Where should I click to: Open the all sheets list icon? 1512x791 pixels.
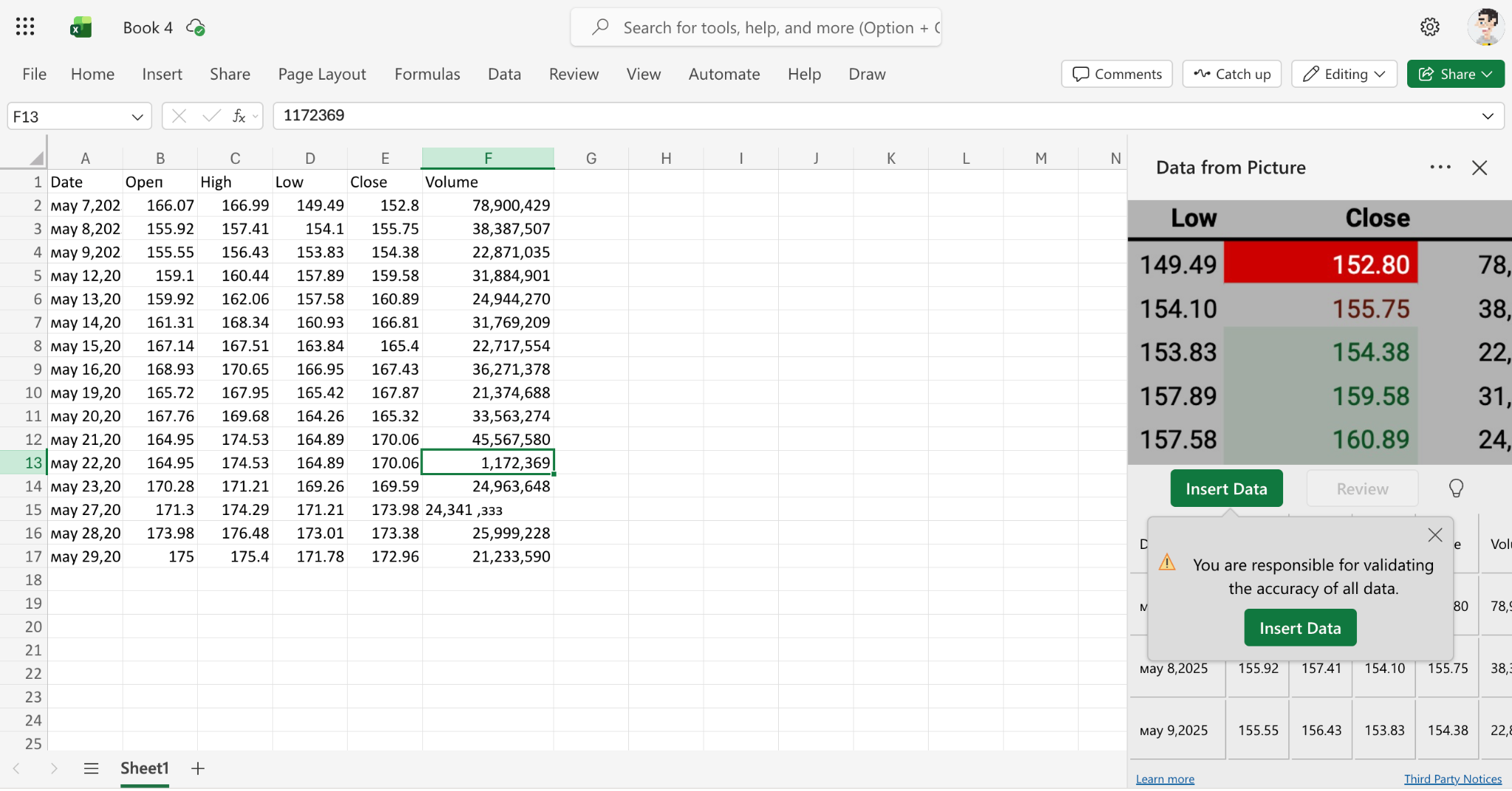tap(91, 769)
